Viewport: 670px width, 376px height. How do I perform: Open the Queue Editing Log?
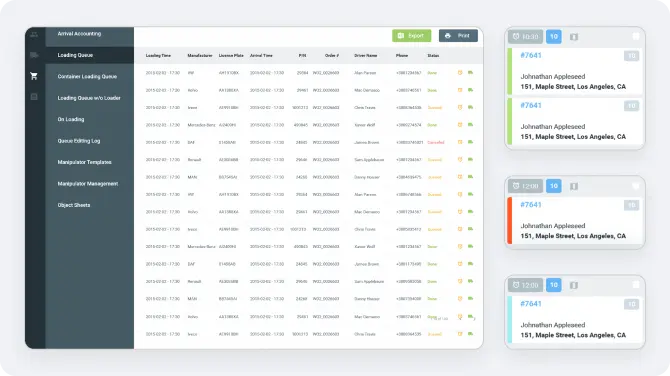(79, 141)
